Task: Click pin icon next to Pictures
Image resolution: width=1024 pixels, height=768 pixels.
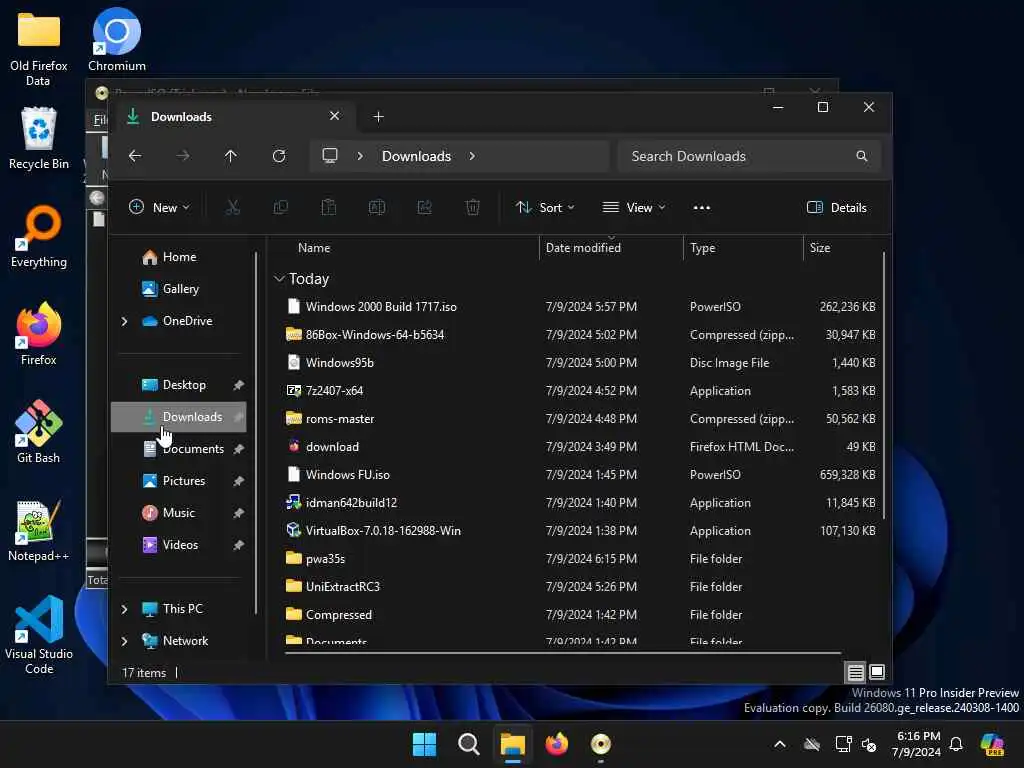Action: [239, 481]
